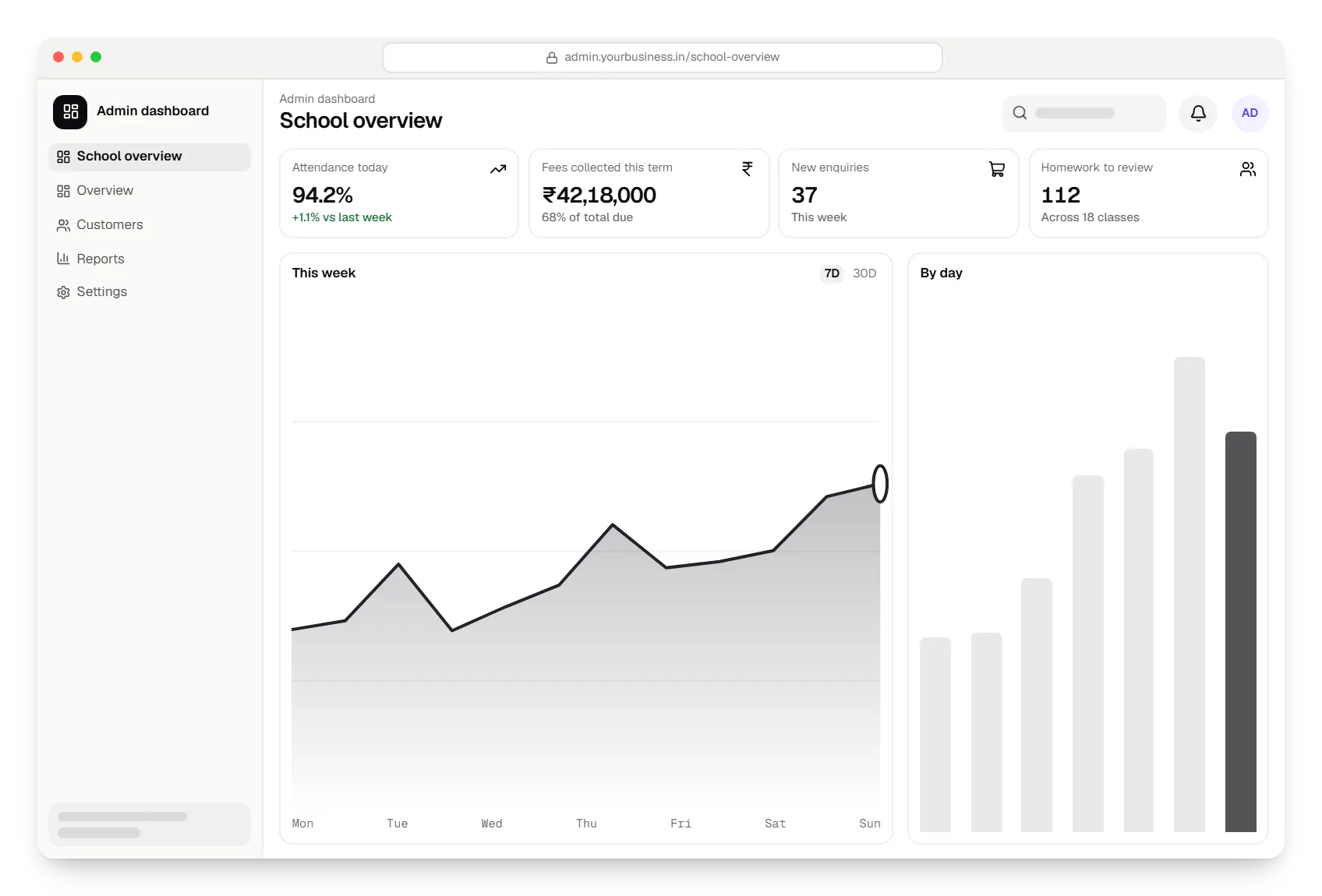Click the search magnifier icon
The width and height of the screenshot is (1322, 896).
pos(1020,113)
